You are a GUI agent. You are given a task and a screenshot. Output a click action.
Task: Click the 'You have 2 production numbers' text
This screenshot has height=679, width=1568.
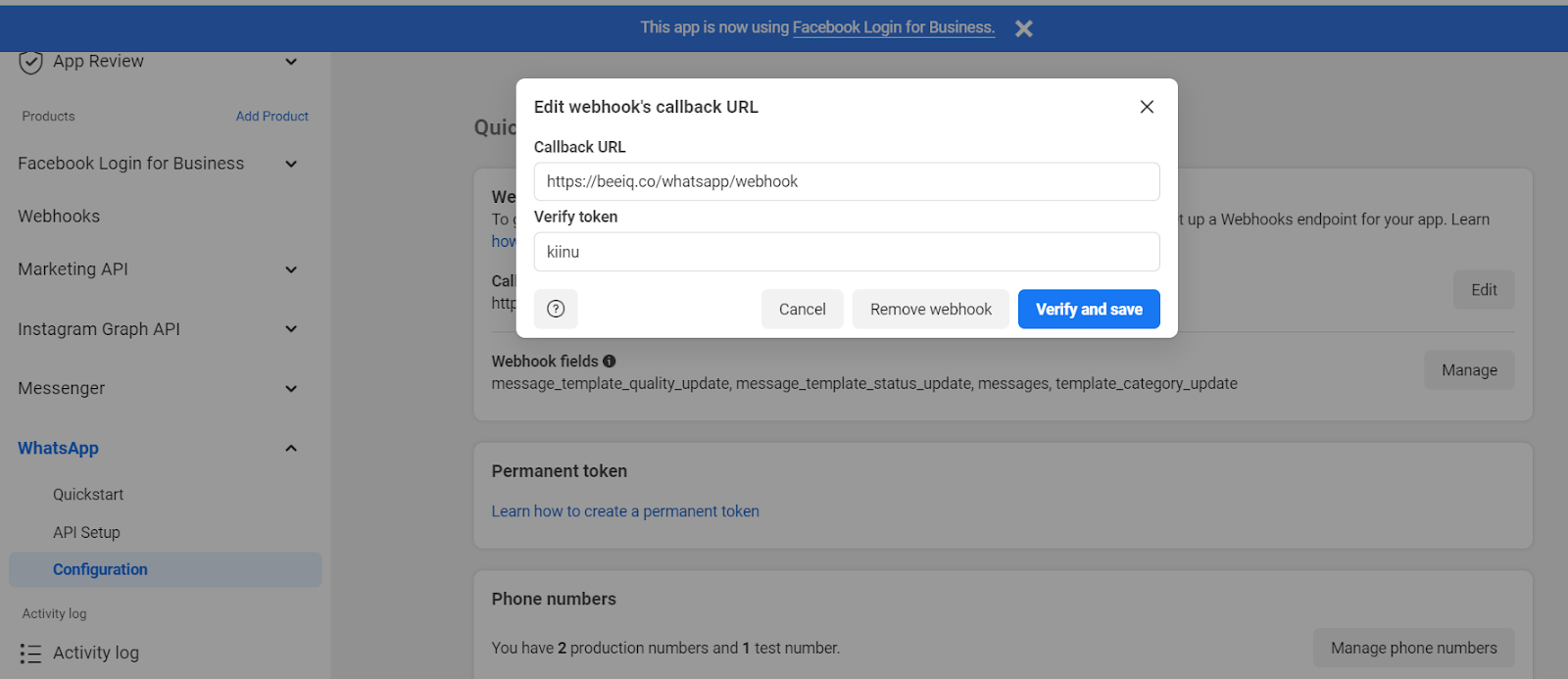coord(665,648)
